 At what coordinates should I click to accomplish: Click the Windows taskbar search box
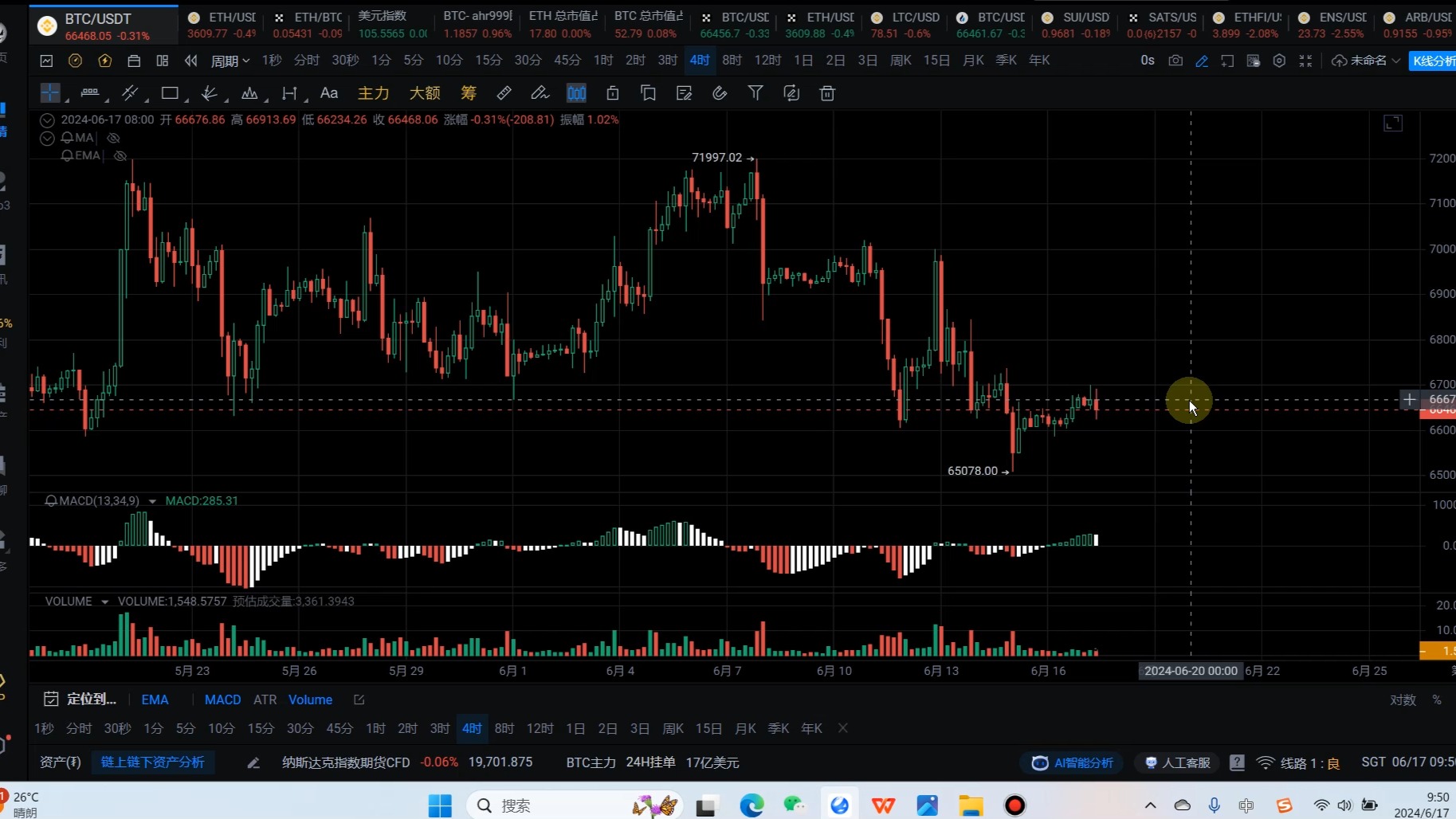click(x=575, y=805)
